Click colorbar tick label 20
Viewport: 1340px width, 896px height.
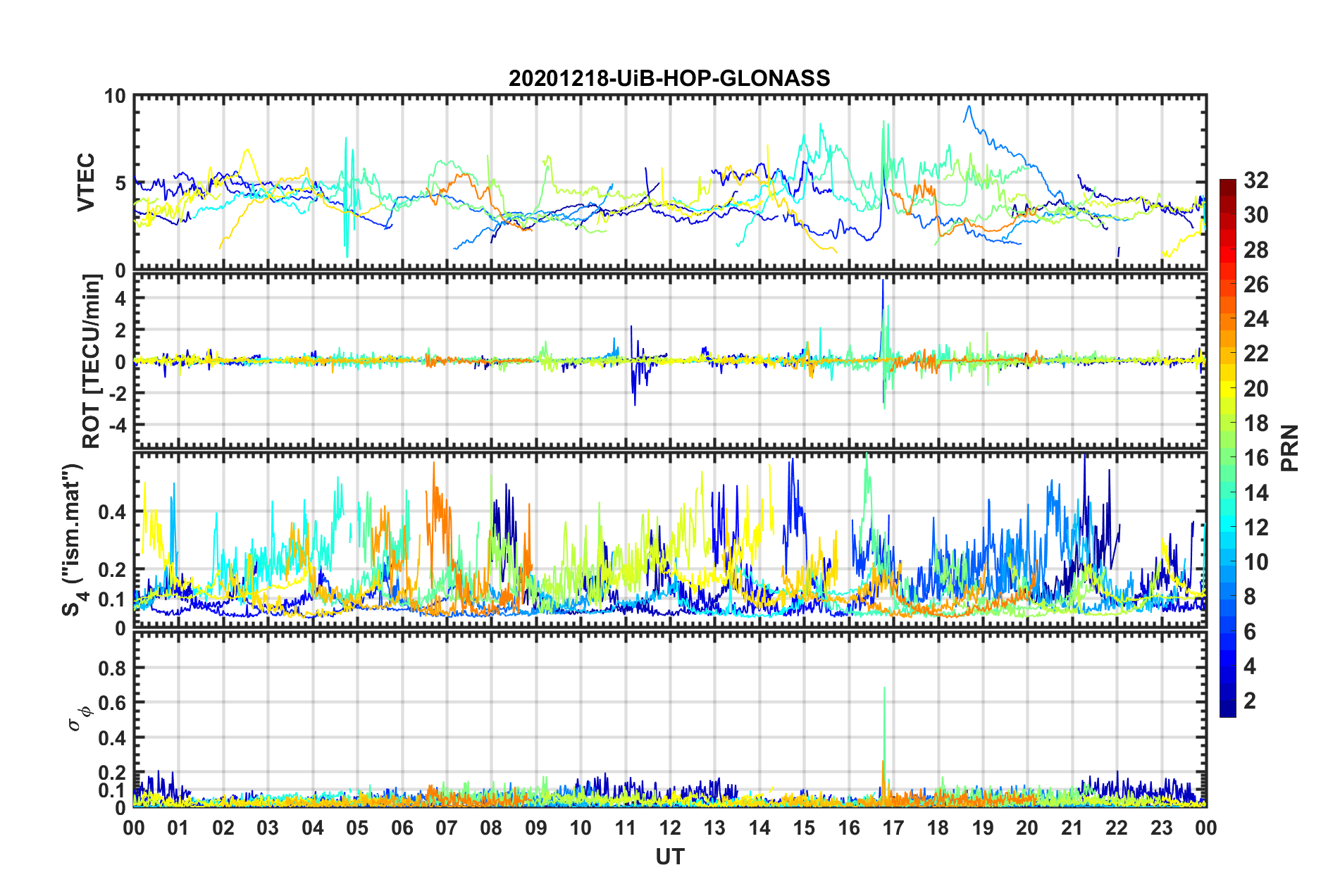[x=1255, y=389]
